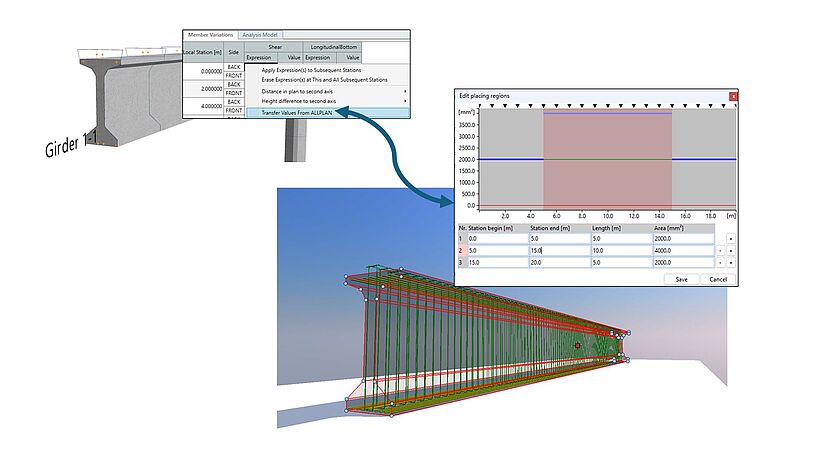Select Erase Expression(s) at This and All Subsequent Stations
The width and height of the screenshot is (830, 466).
(324, 79)
